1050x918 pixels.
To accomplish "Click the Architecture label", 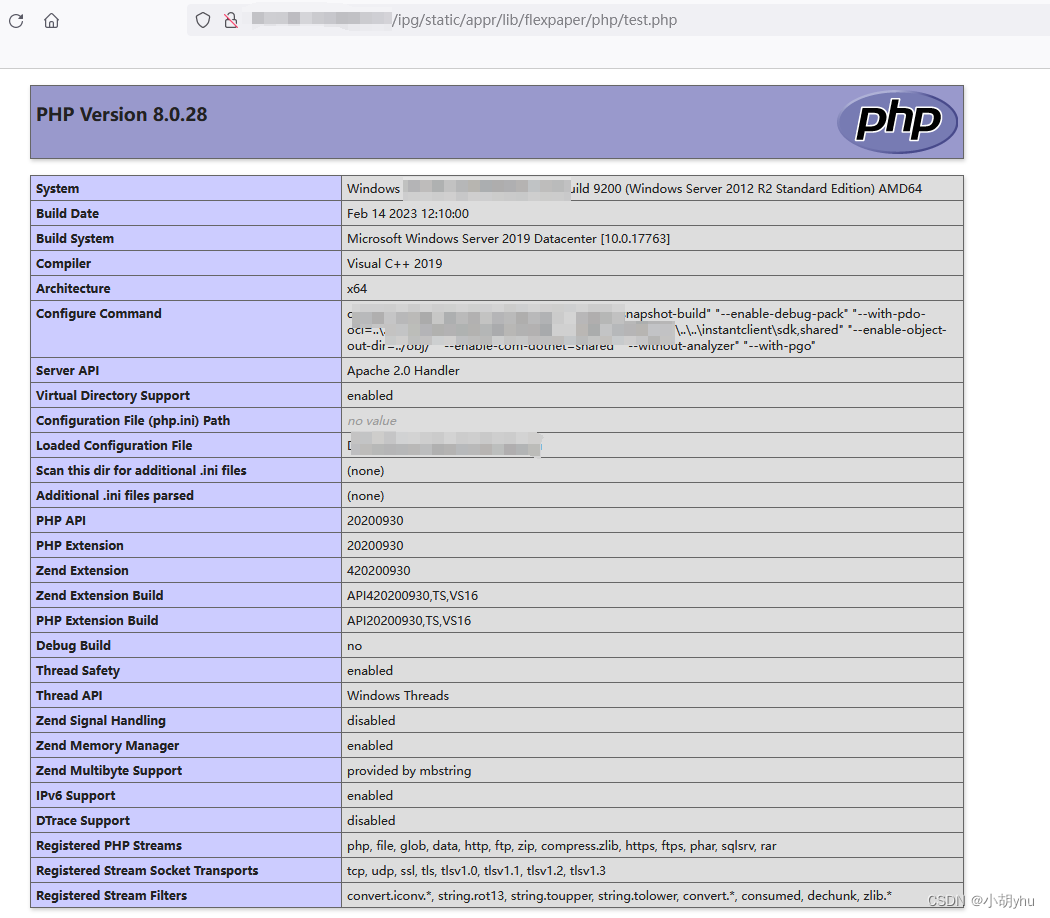I will tap(73, 289).
